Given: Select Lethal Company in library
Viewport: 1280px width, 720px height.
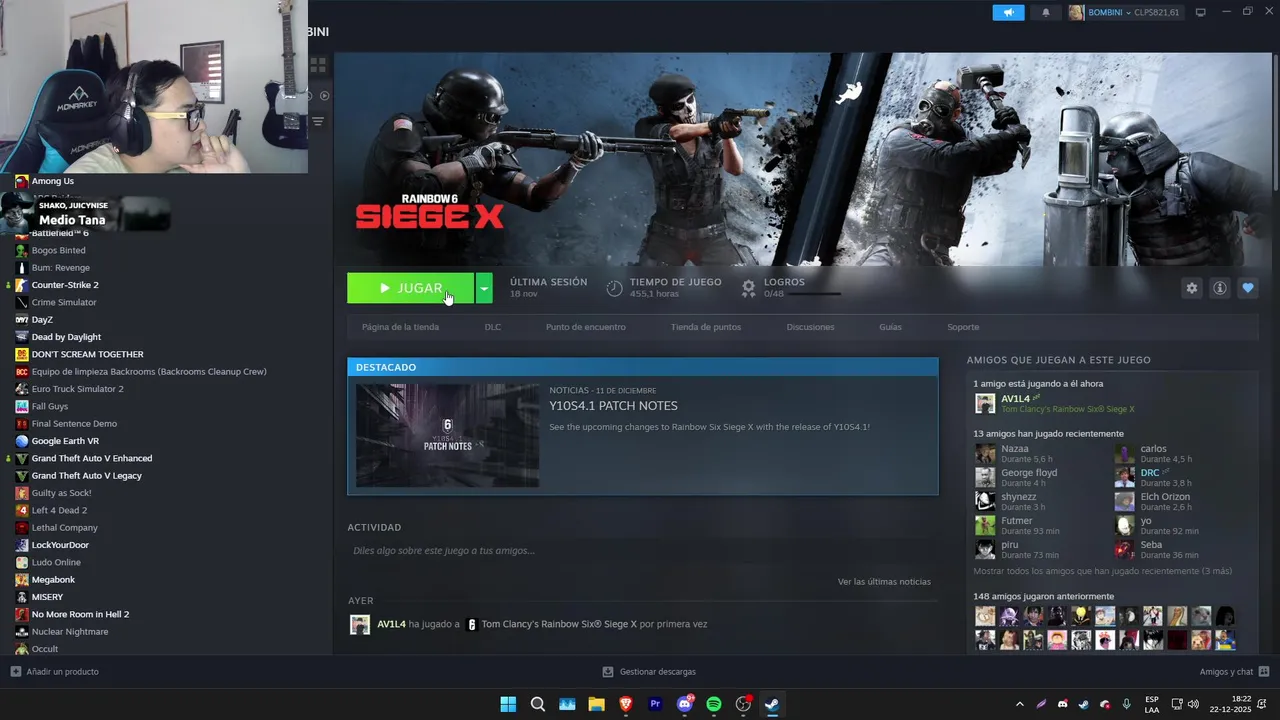Looking at the screenshot, I should pos(65,527).
